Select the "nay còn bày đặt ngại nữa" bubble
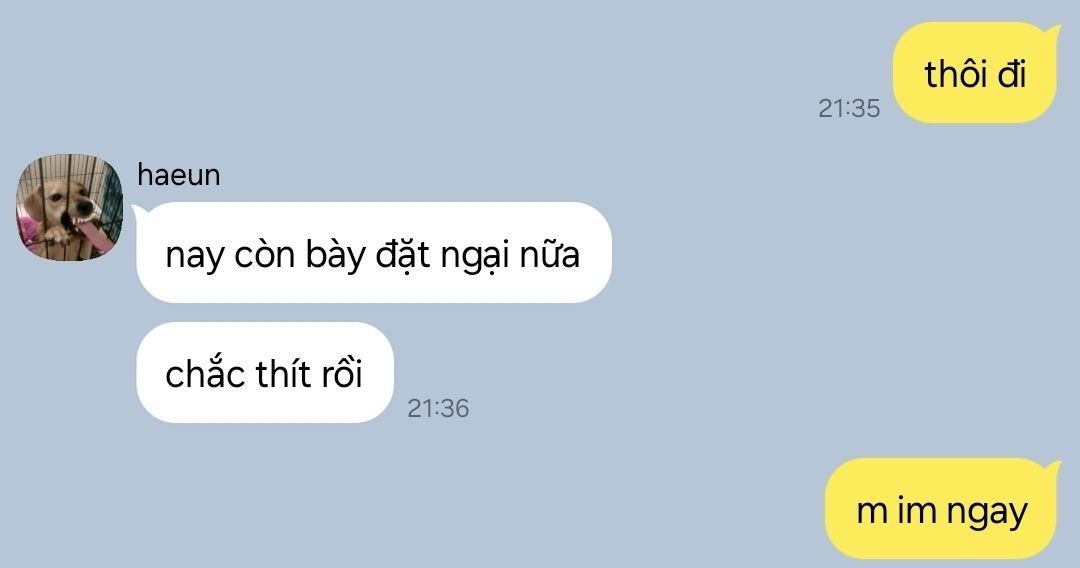Viewport: 1080px width, 568px height. tap(374, 253)
